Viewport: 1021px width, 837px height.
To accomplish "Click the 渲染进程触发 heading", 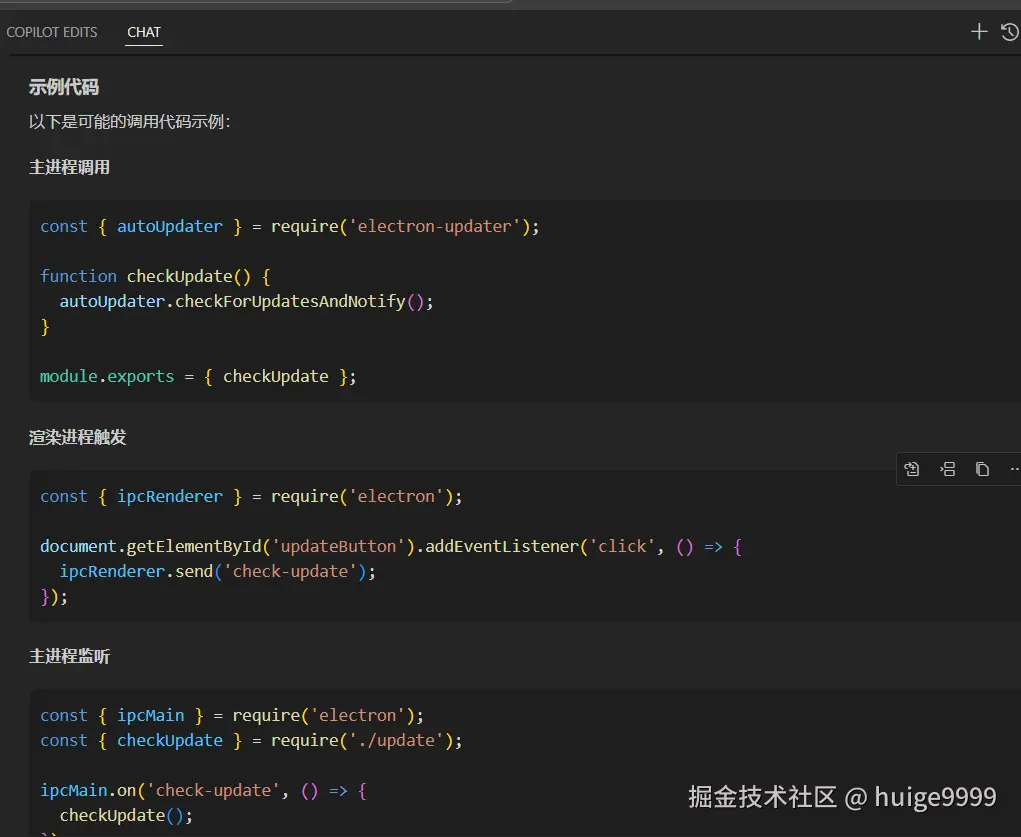I will pyautogui.click(x=77, y=437).
